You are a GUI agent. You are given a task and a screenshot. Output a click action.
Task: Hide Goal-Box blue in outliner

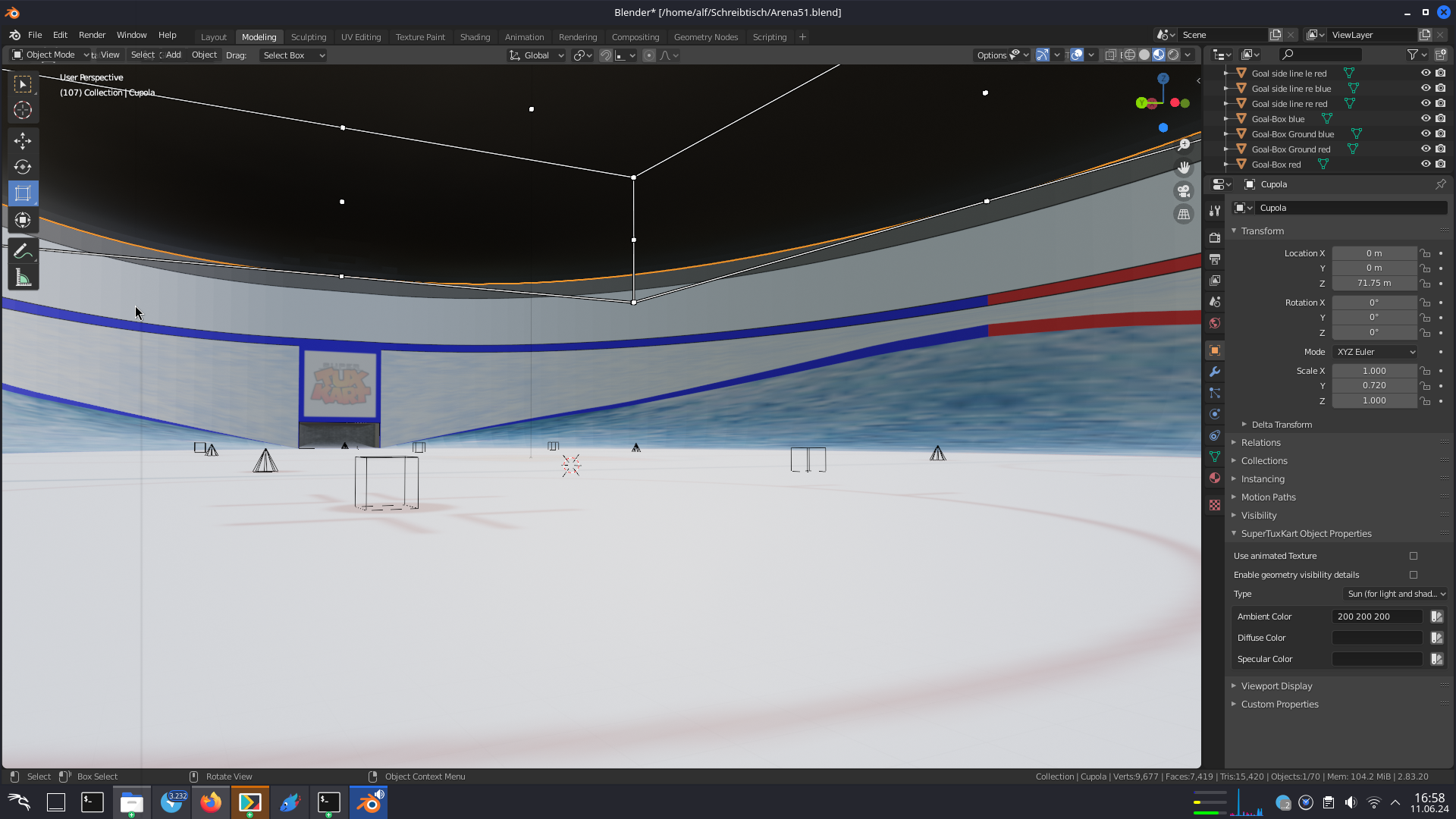pos(1426,118)
